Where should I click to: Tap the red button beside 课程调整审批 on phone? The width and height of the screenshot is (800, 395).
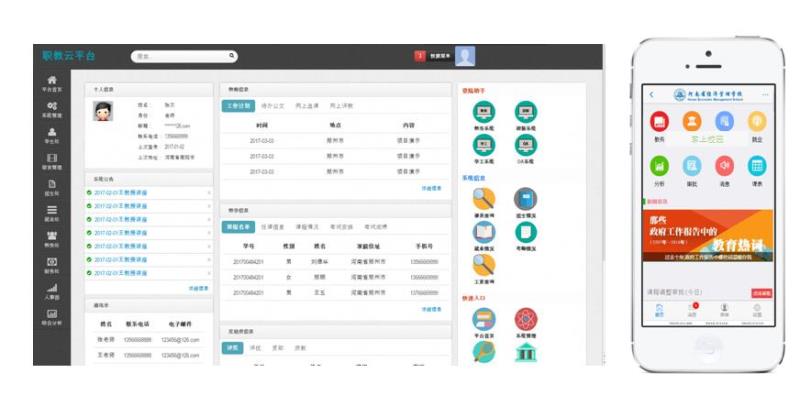761,293
